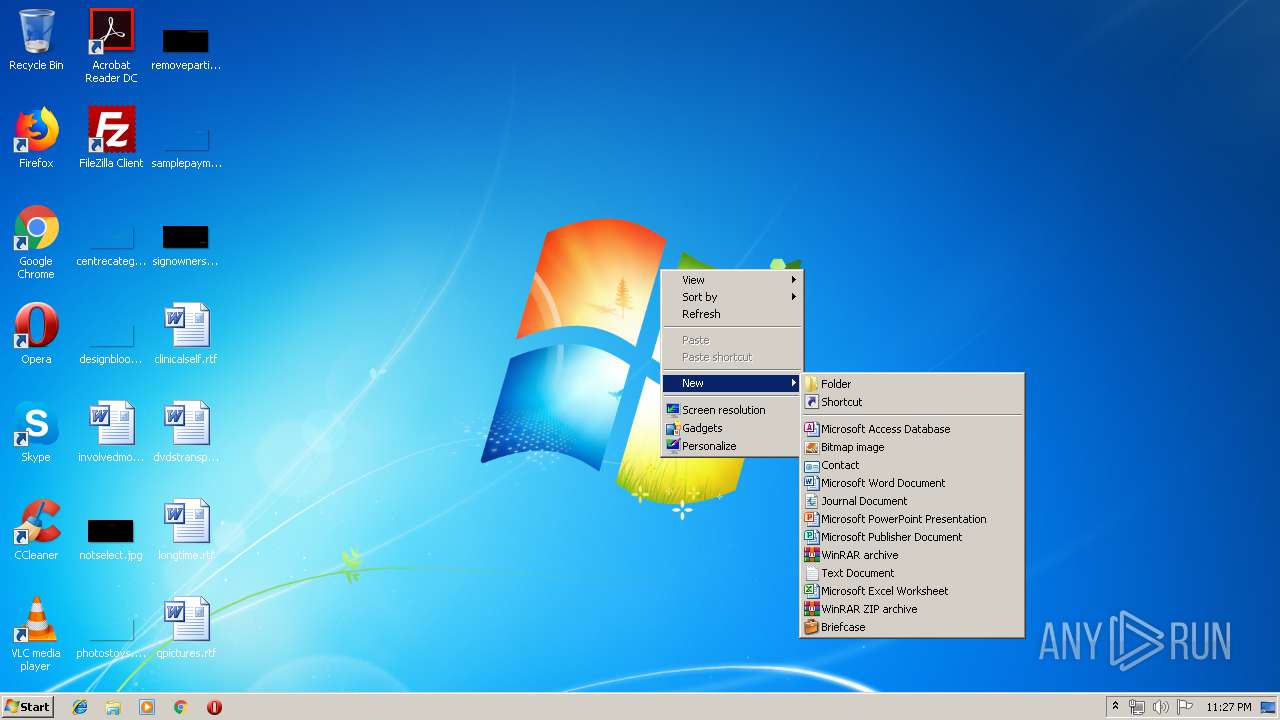Select the involvedmo... Word document icon
This screenshot has width=1280, height=720.
(x=111, y=432)
